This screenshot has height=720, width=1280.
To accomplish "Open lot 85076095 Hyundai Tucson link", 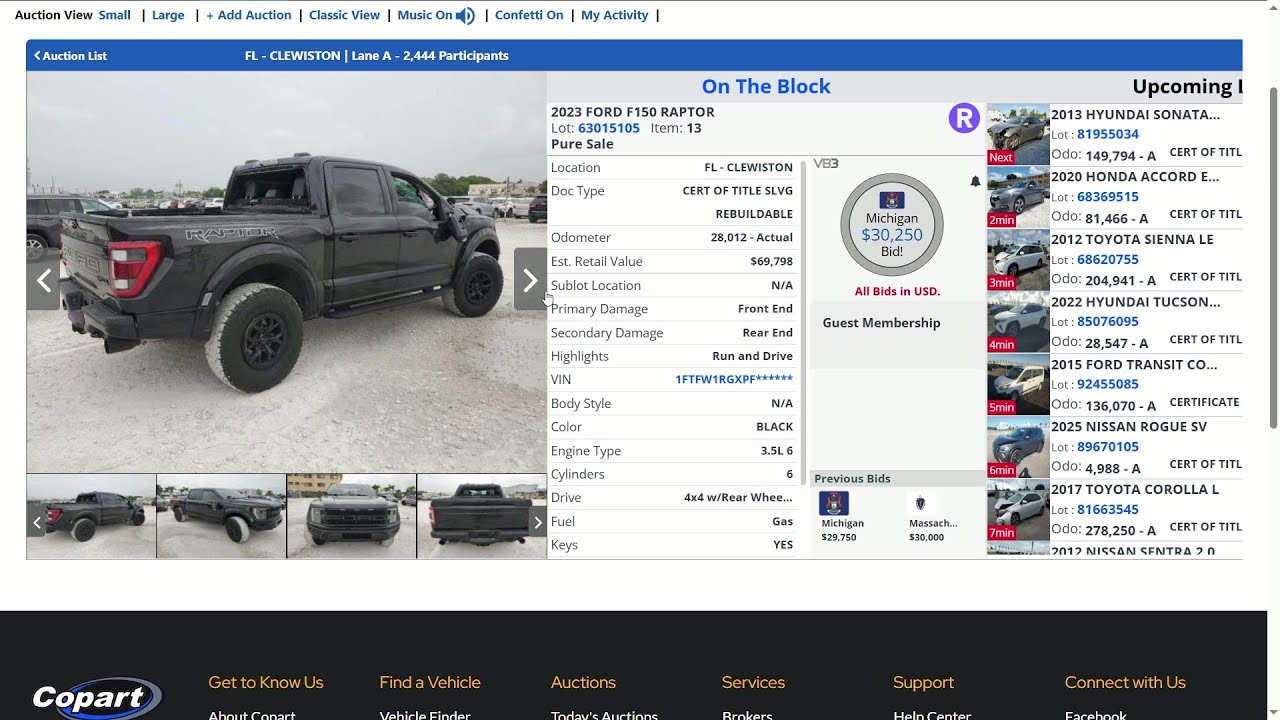I will click(x=1108, y=322).
